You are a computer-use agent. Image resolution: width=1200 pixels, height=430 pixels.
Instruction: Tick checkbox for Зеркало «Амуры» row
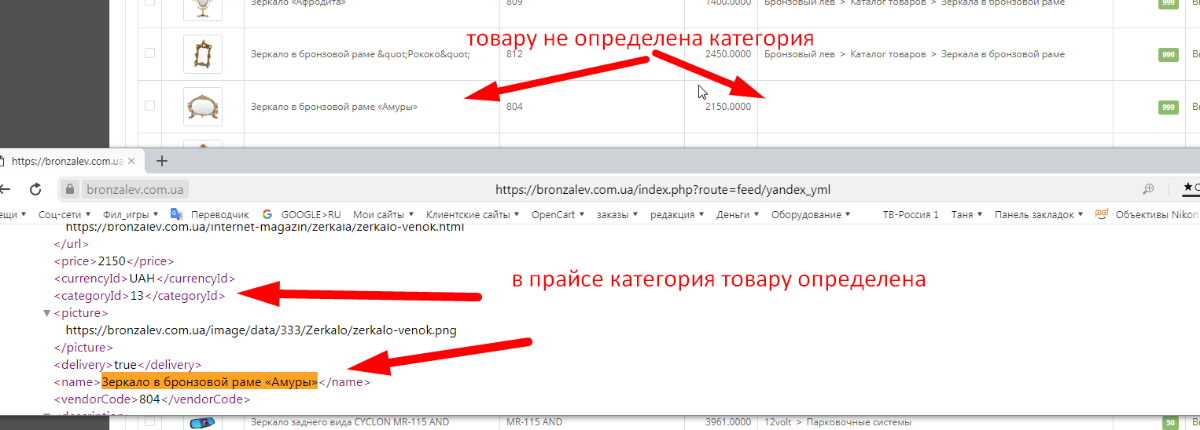(150, 106)
